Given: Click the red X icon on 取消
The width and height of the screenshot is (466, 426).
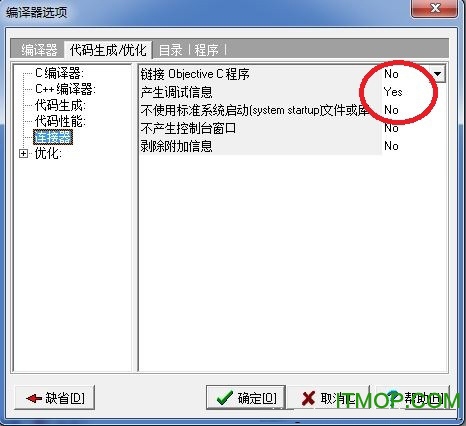Looking at the screenshot, I should tap(308, 398).
